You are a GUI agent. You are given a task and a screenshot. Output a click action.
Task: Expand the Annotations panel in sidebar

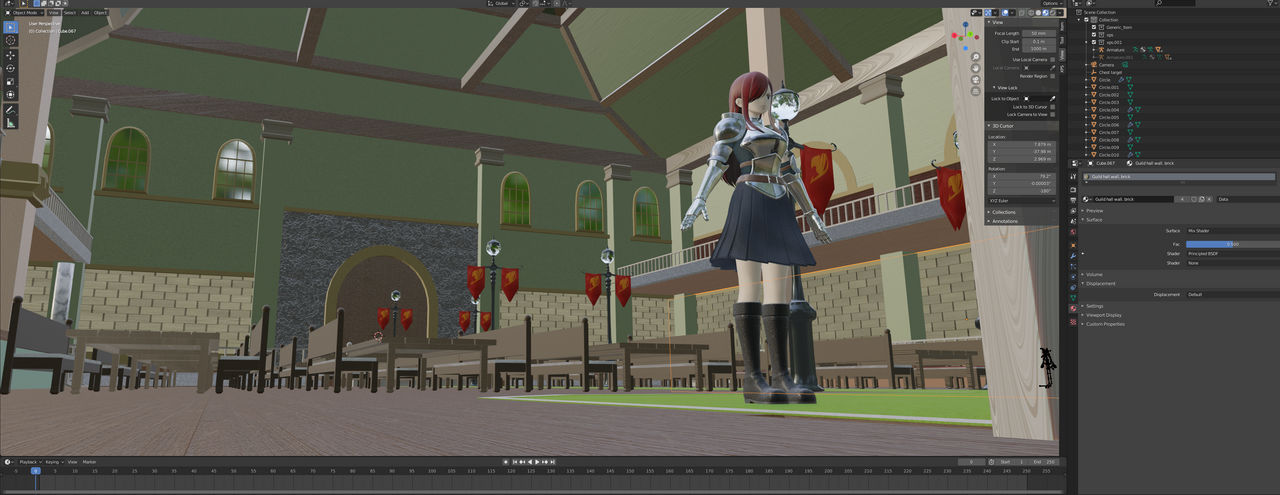click(1004, 221)
